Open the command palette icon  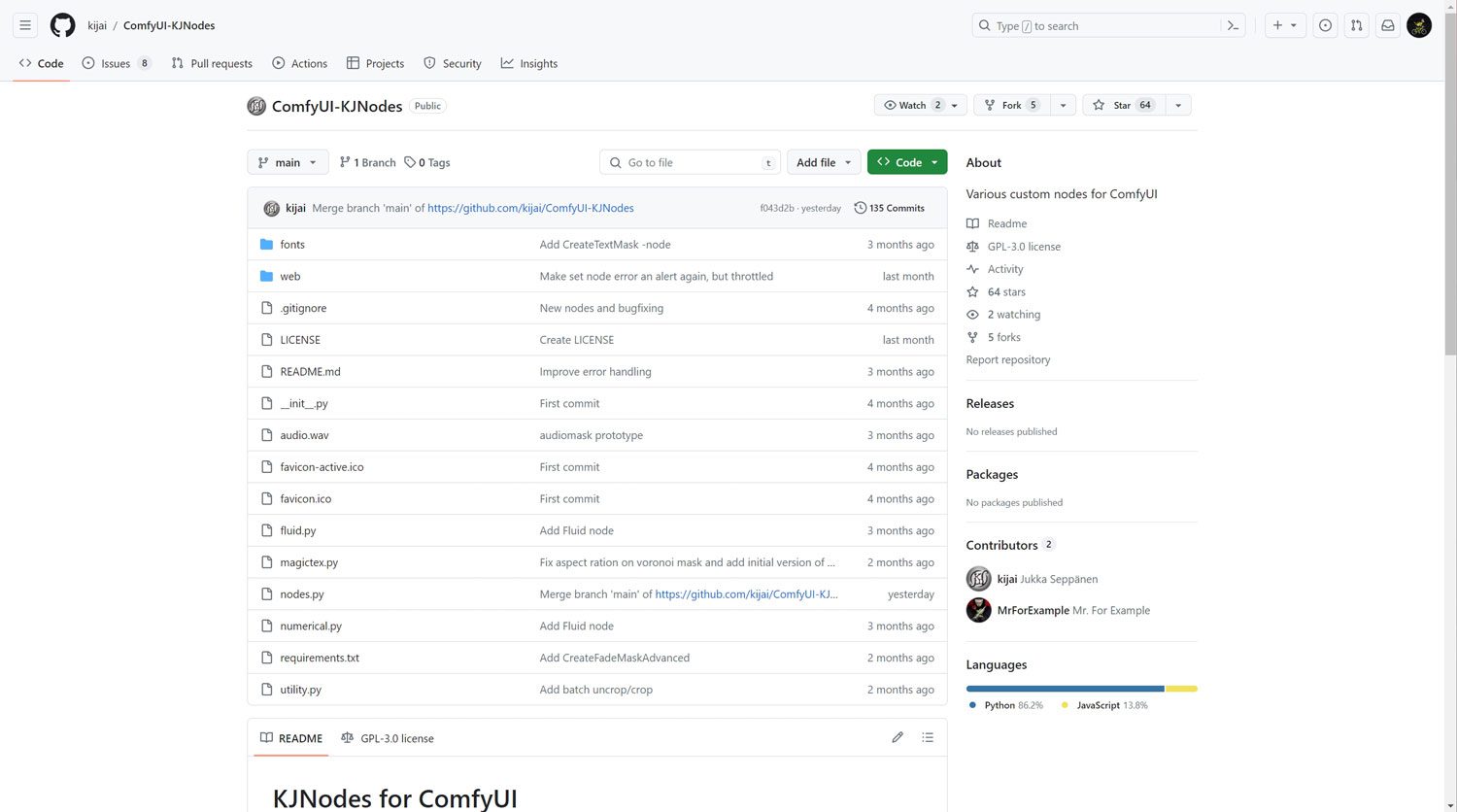tap(1233, 25)
